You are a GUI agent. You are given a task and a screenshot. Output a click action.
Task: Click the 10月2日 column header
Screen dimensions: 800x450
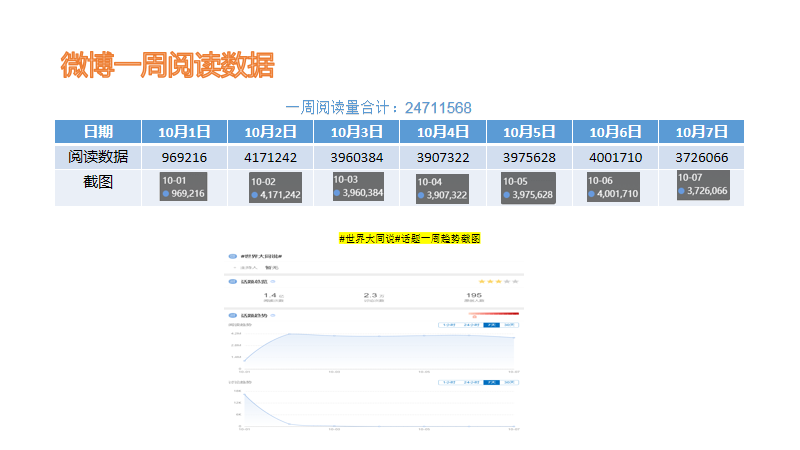270,132
